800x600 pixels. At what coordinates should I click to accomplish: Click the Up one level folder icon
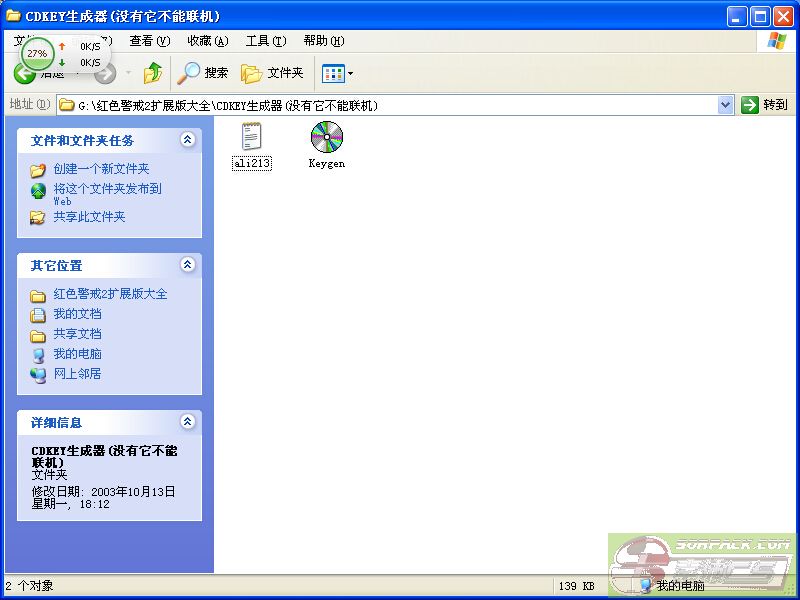pos(152,73)
